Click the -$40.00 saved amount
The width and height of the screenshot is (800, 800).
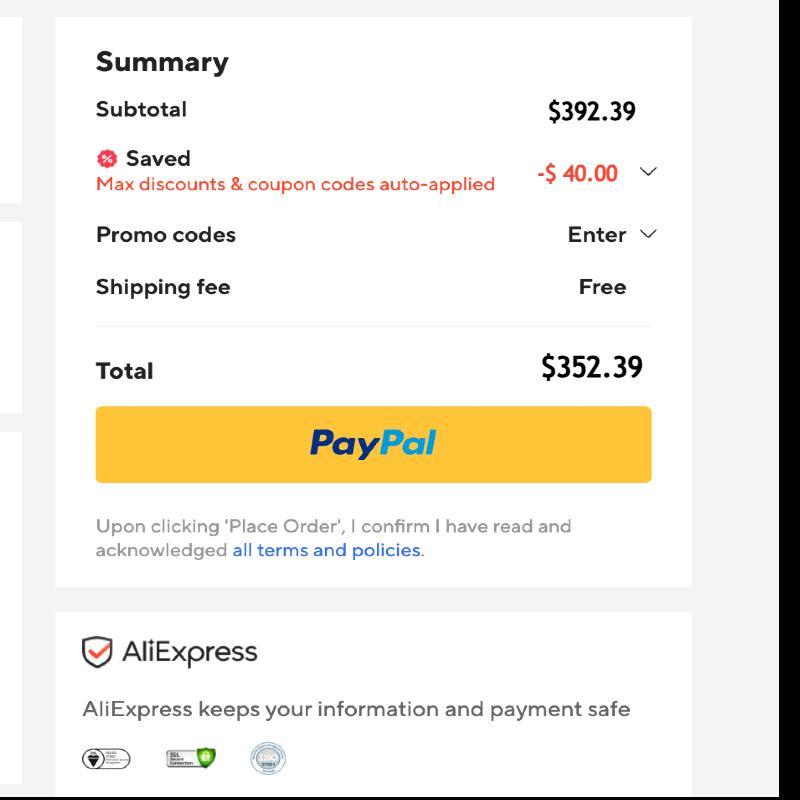578,173
